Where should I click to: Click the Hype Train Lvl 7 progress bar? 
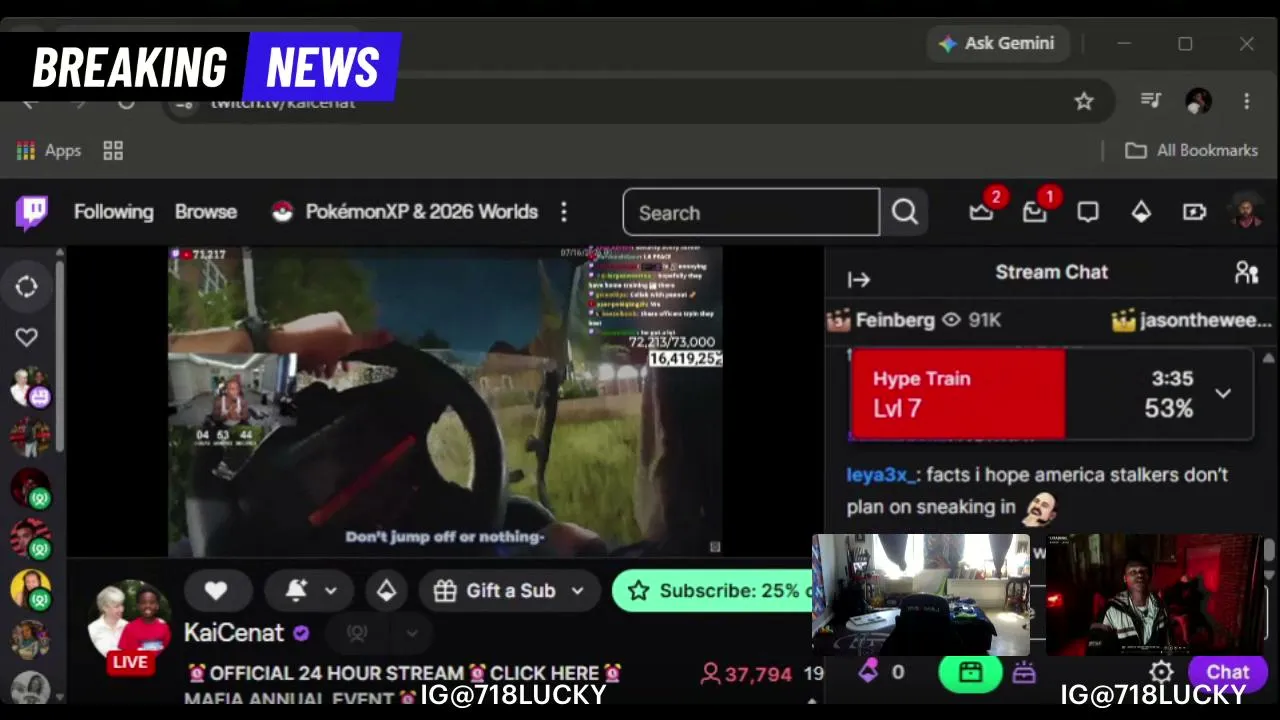click(1051, 394)
